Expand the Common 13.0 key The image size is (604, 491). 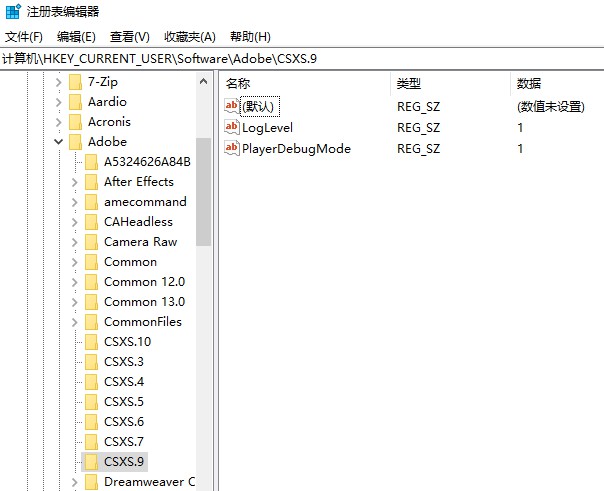tap(75, 302)
